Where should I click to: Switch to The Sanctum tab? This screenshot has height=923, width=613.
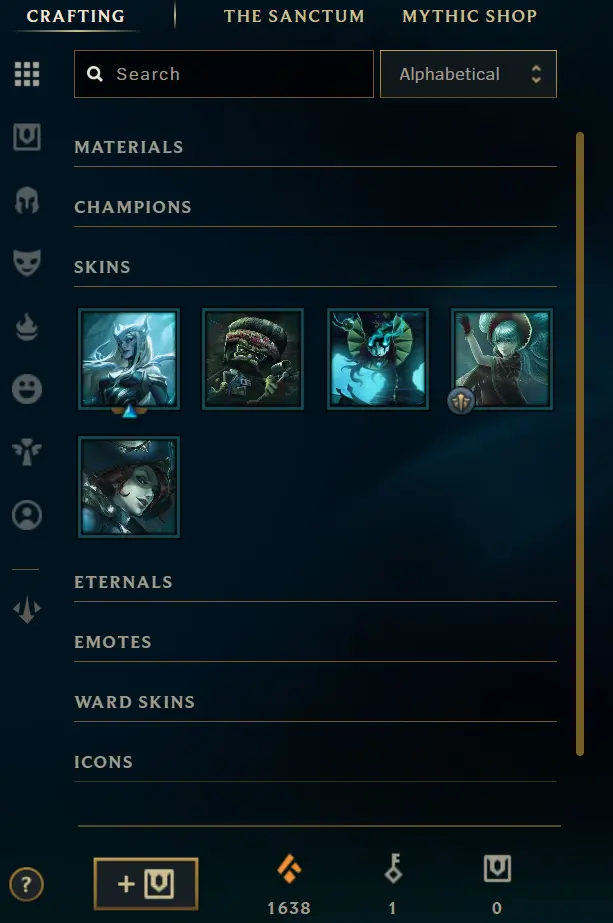(x=294, y=16)
